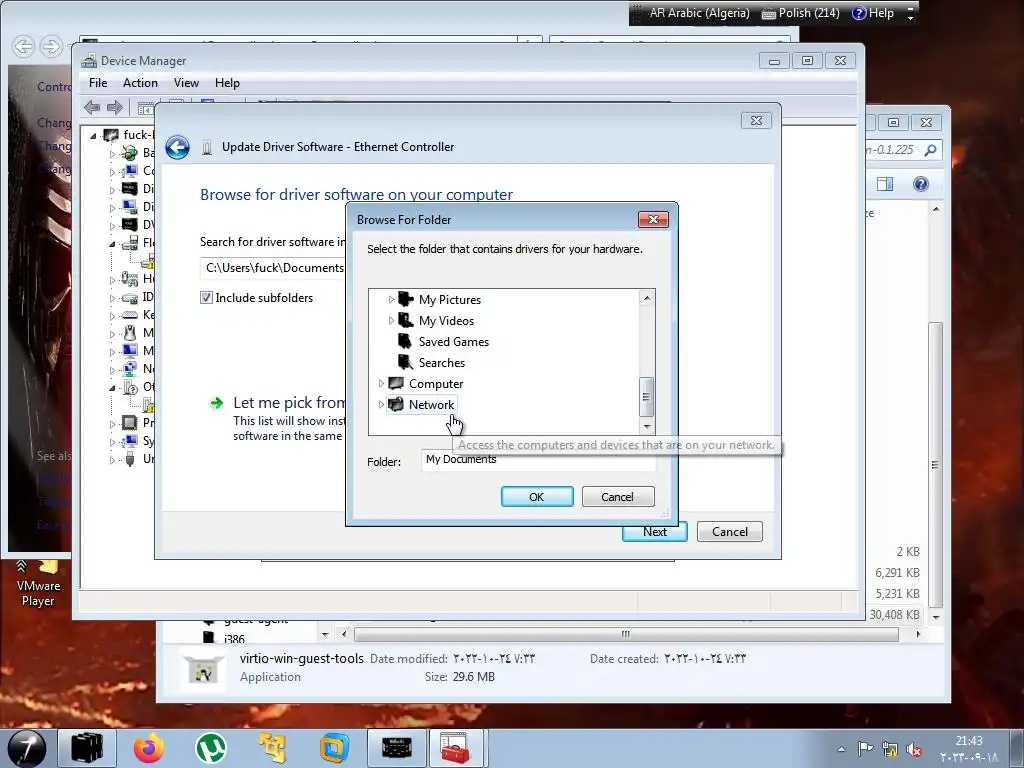Select the Searches folder
Image resolution: width=1024 pixels, height=768 pixels.
tap(441, 363)
